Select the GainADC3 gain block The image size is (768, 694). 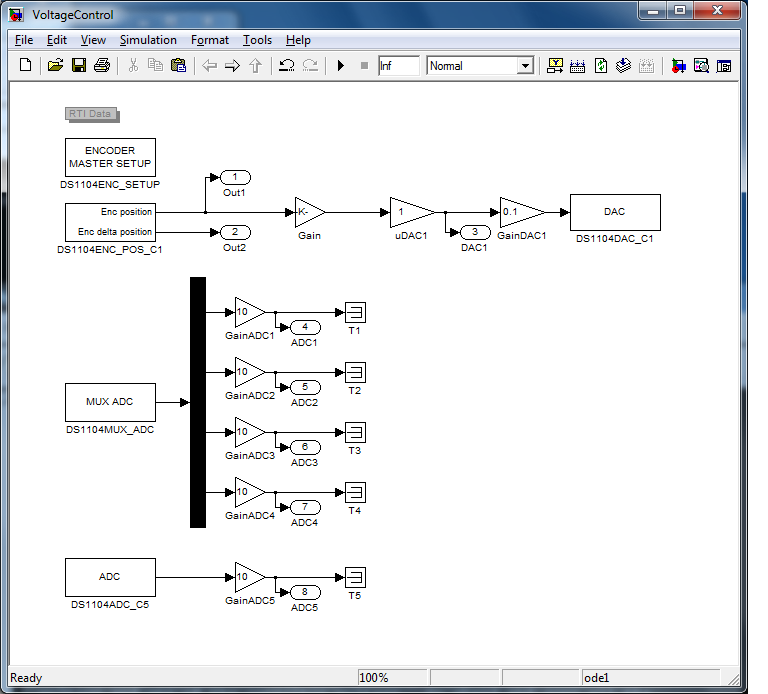(249, 432)
